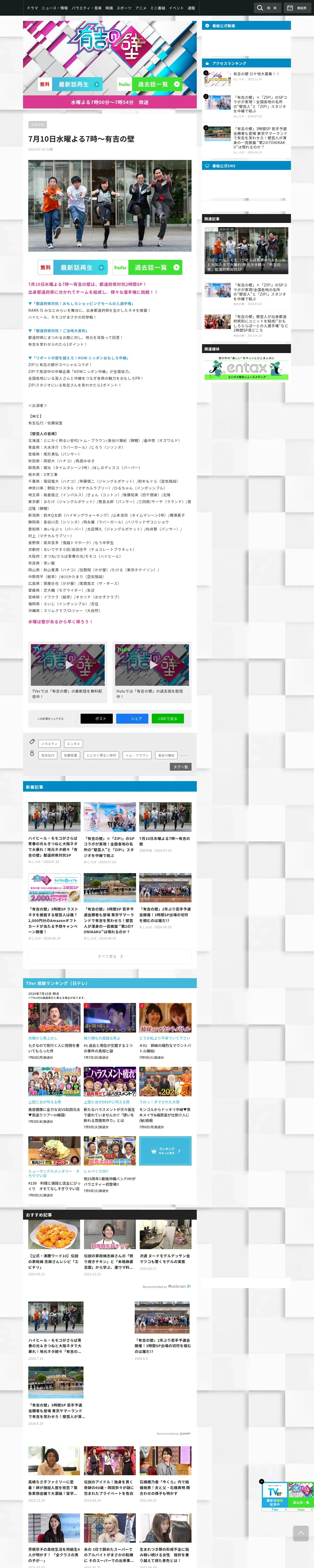This screenshot has height=1568, width=314.
Task: Open the 映画 menu item
Action: click(x=109, y=8)
